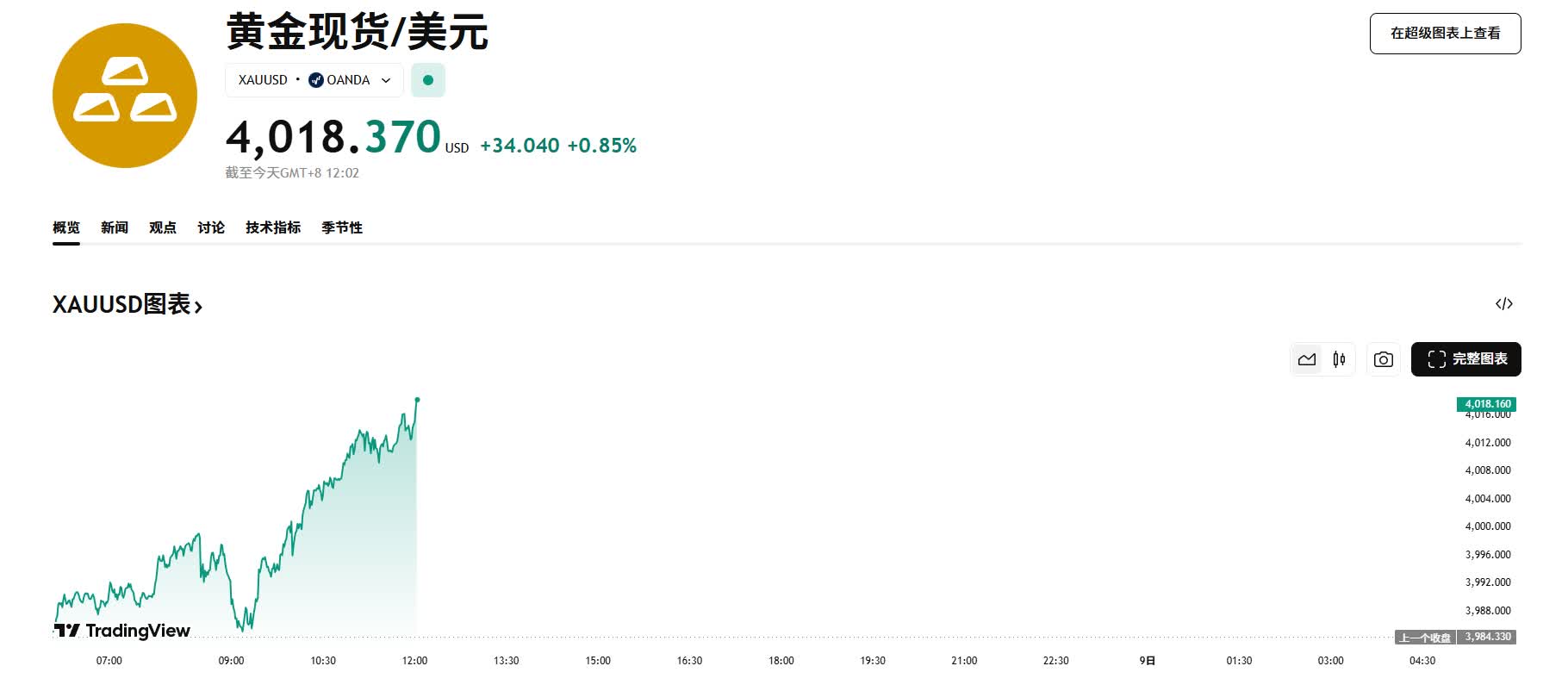This screenshot has height=691, width=1568.
Task: Click the embed code icon
Action: pos(1504,303)
